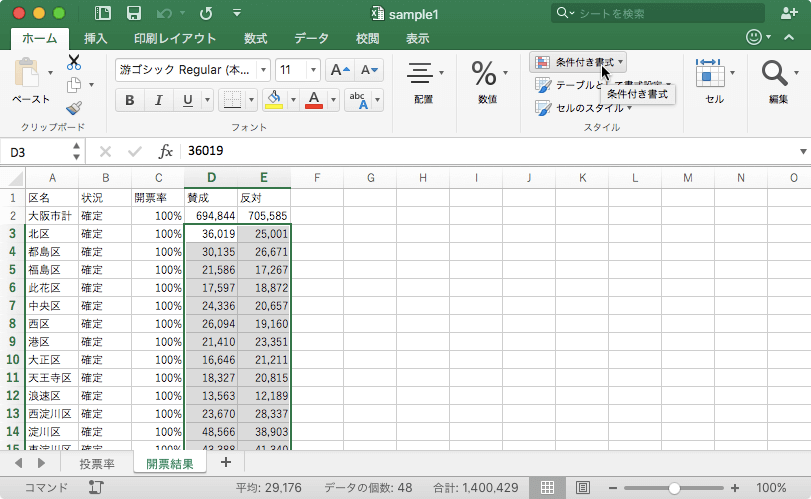
Task: Open 条件付き書式 conditional formatting dropdown
Action: point(578,63)
